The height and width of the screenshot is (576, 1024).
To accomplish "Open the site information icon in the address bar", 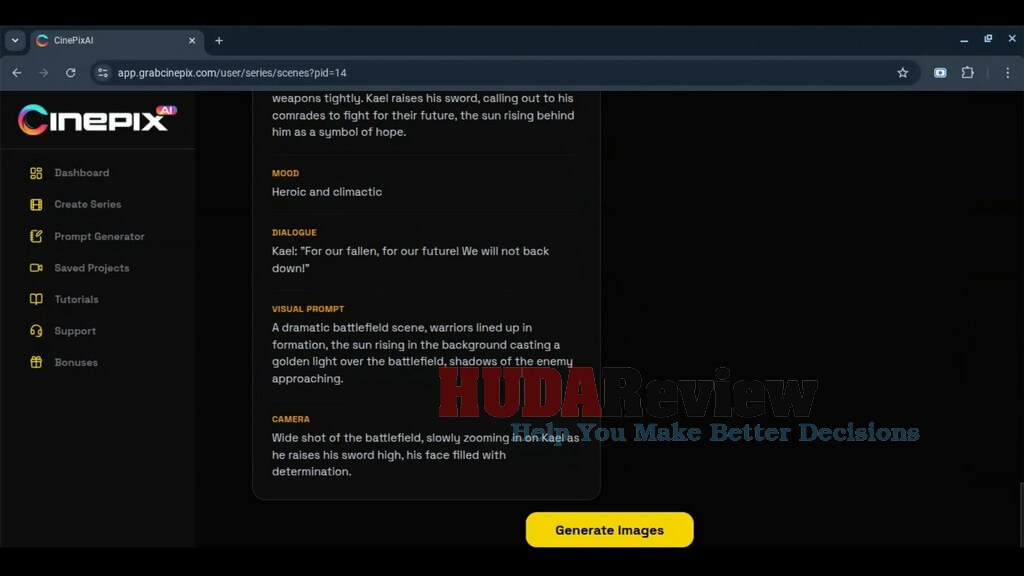I will [103, 72].
